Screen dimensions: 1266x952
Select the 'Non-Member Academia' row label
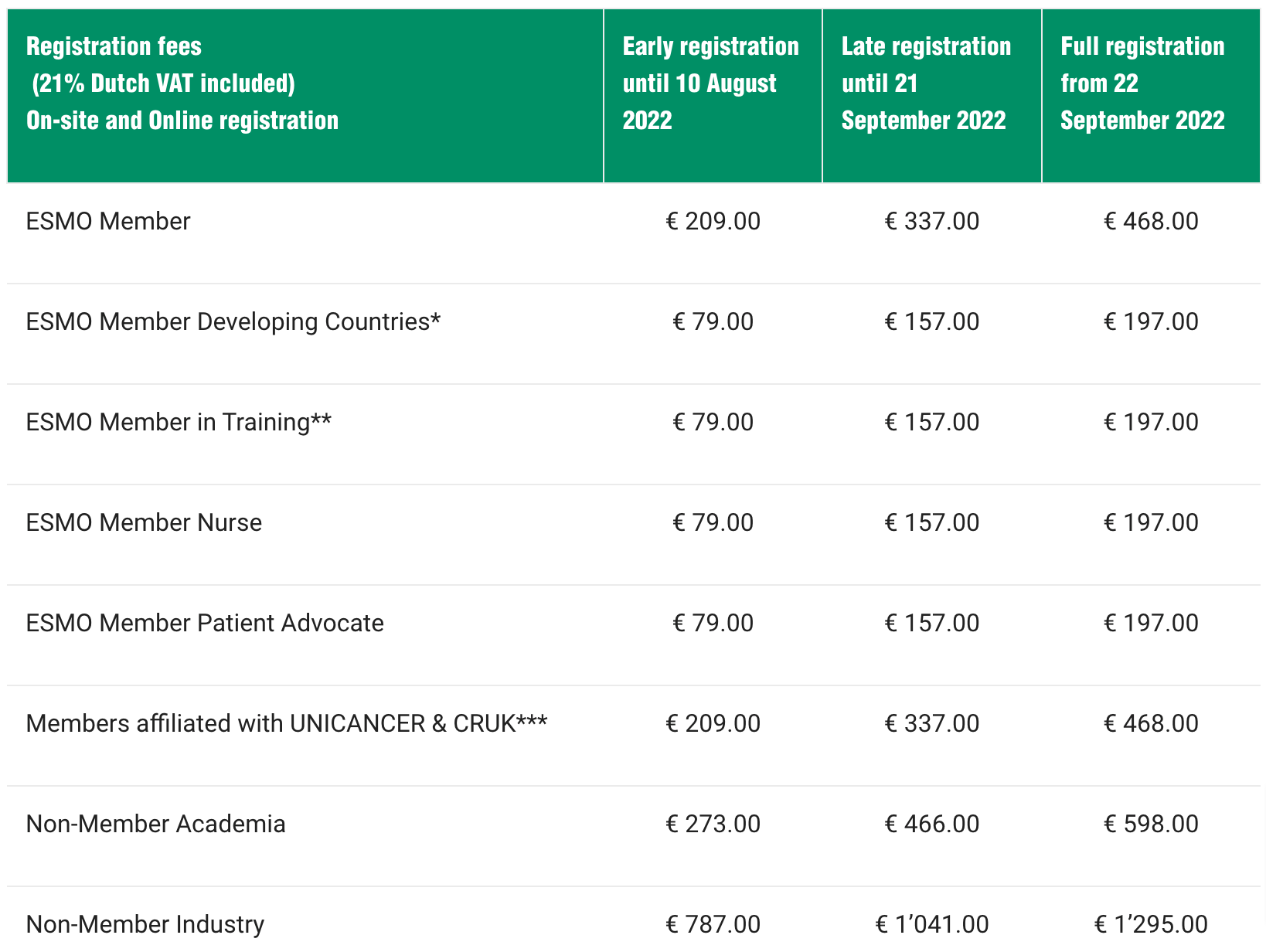click(155, 824)
